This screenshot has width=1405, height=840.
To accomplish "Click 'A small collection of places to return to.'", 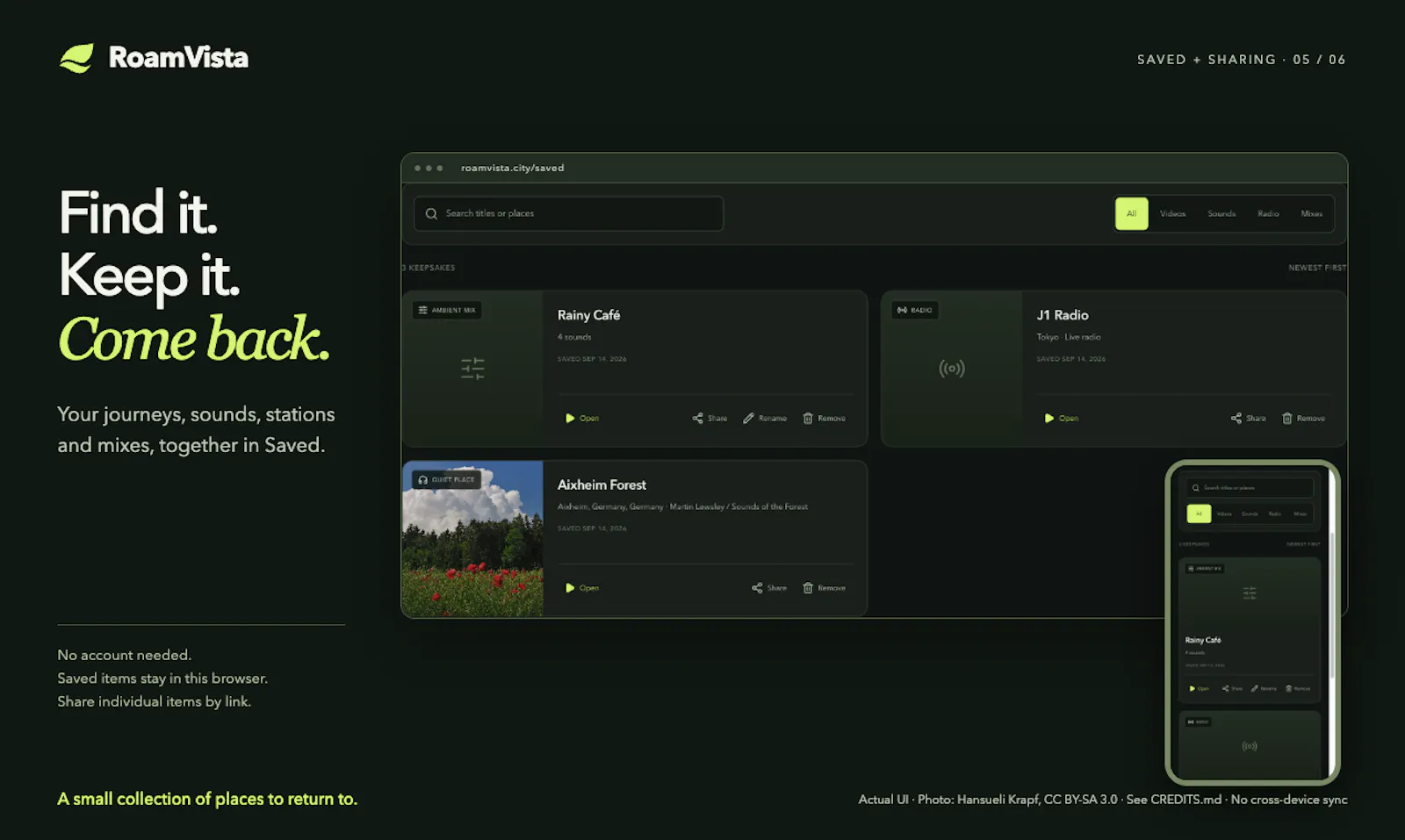I will (207, 799).
